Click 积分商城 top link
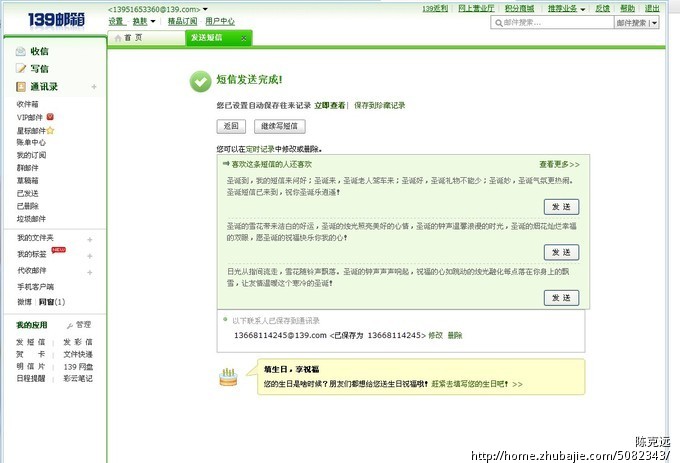This screenshot has width=680, height=463. point(520,8)
